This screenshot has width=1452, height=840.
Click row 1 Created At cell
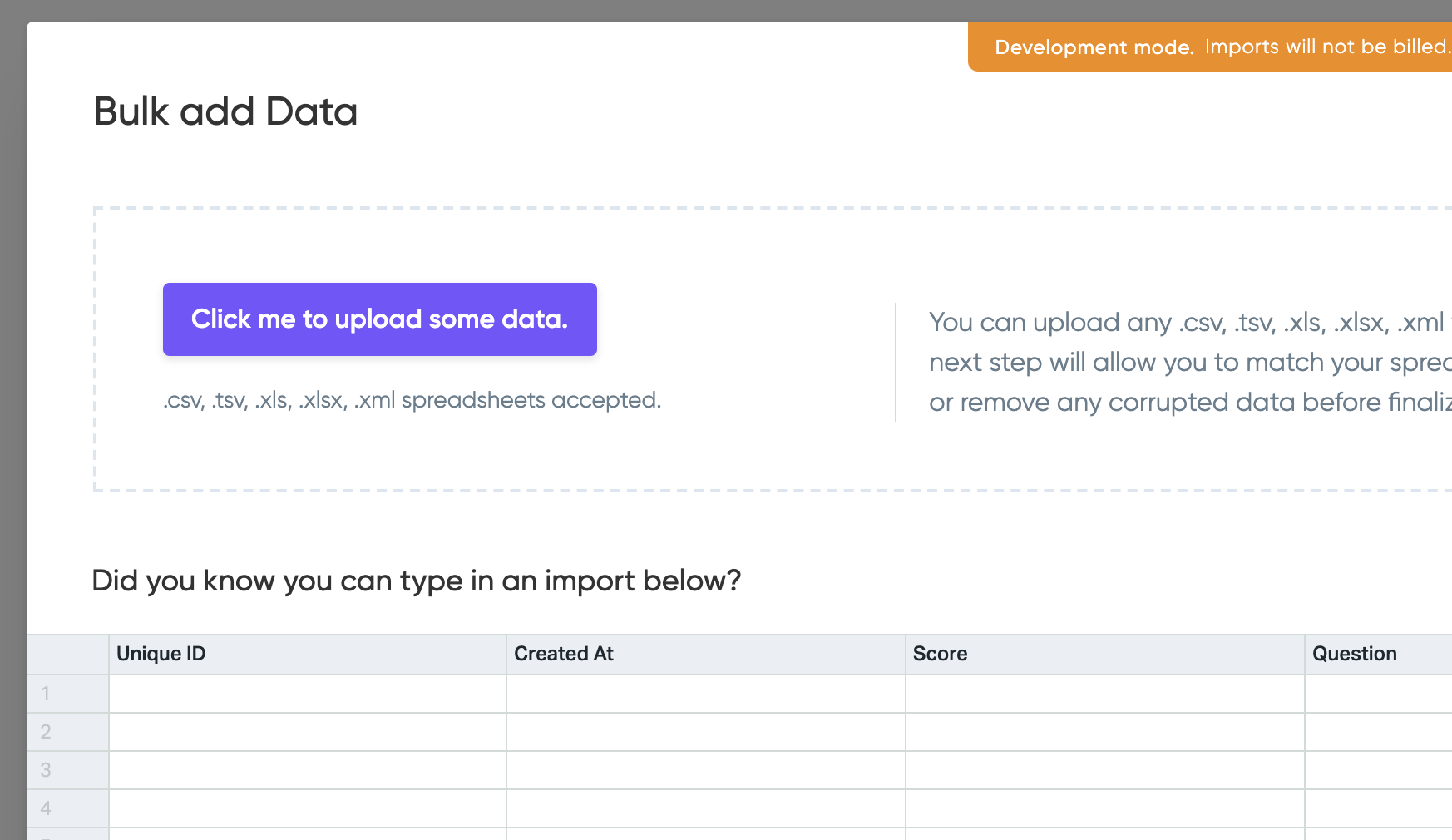point(706,694)
